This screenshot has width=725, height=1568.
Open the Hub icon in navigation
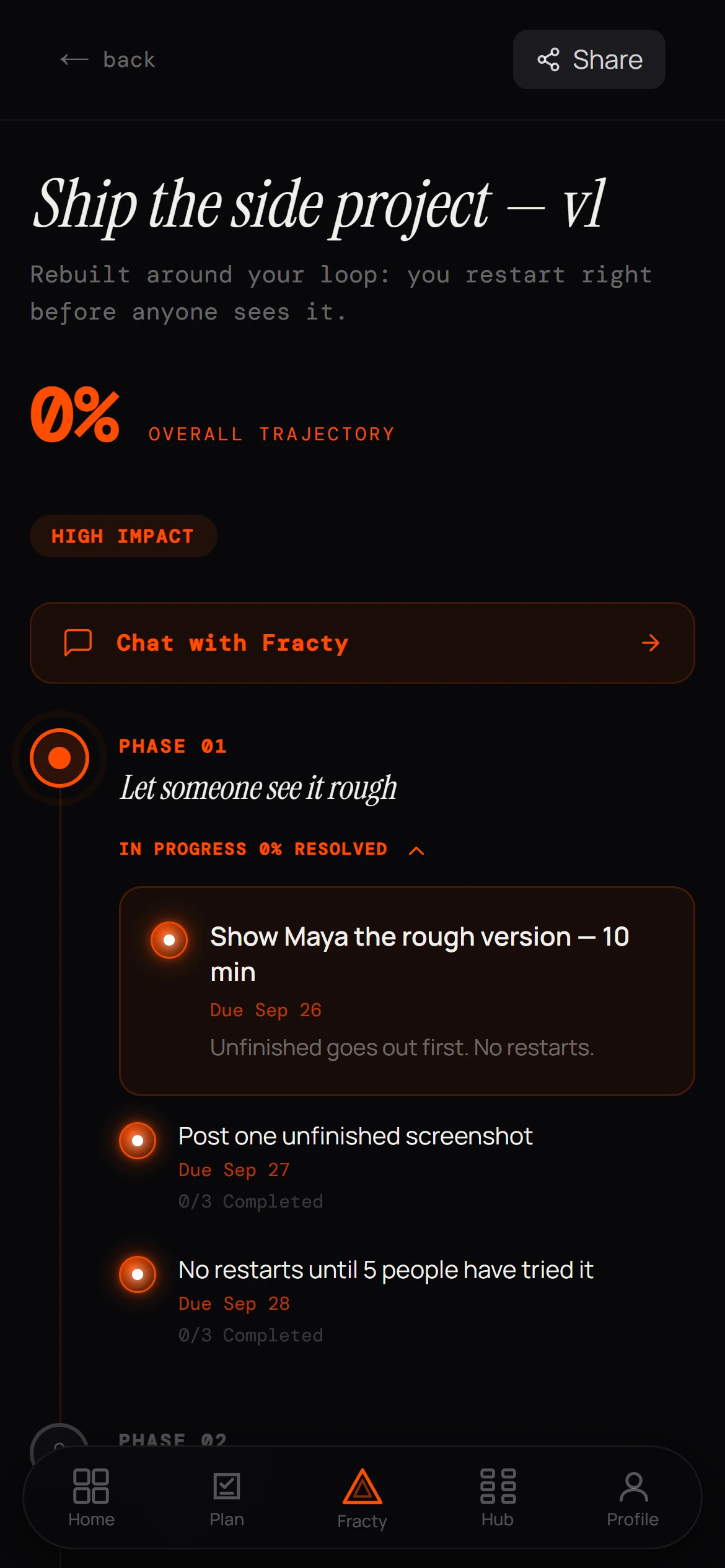pyautogui.click(x=498, y=1486)
